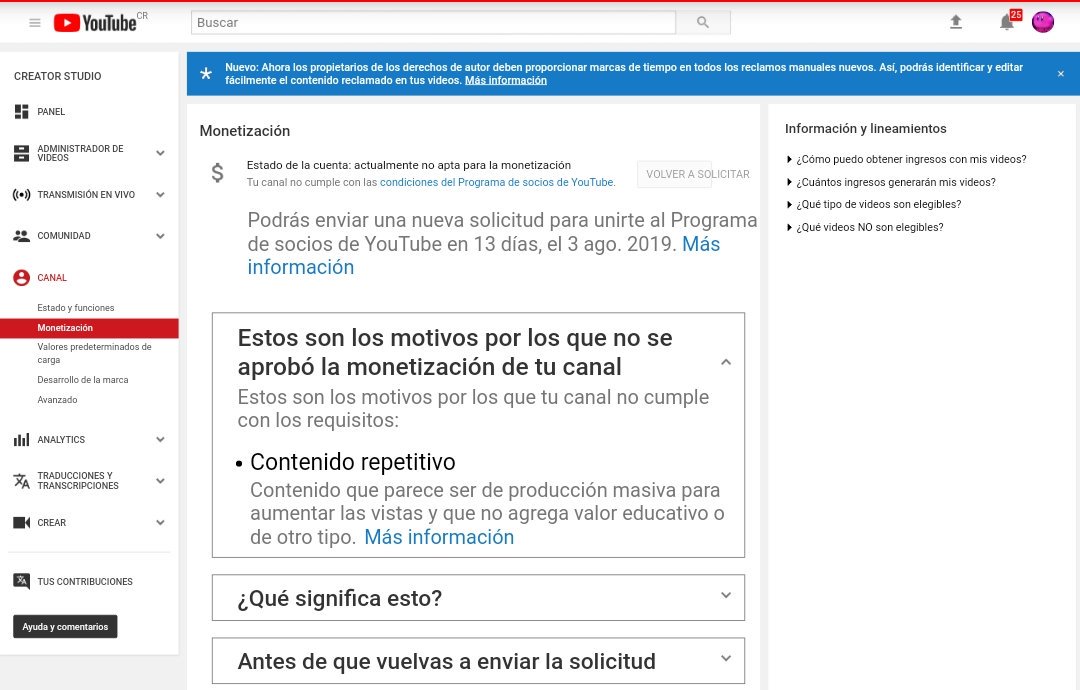The width and height of the screenshot is (1080, 690).
Task: Click the Tus contribuciones icon
Action: point(21,581)
